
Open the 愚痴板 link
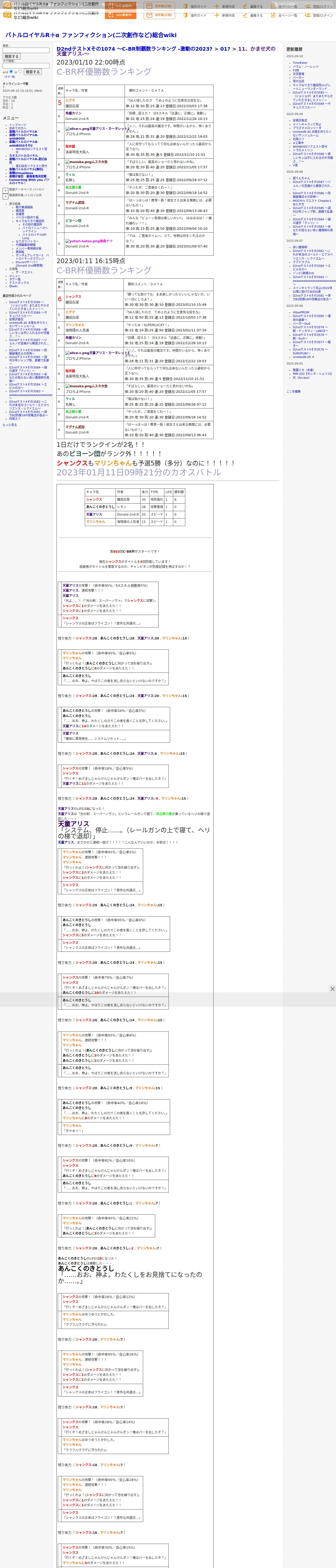point(20,252)
